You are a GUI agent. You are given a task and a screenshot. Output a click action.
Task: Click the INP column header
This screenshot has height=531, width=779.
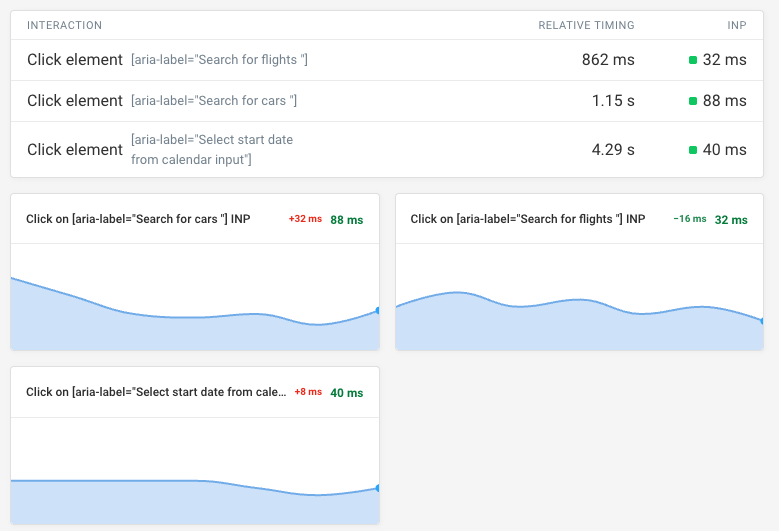click(x=735, y=25)
